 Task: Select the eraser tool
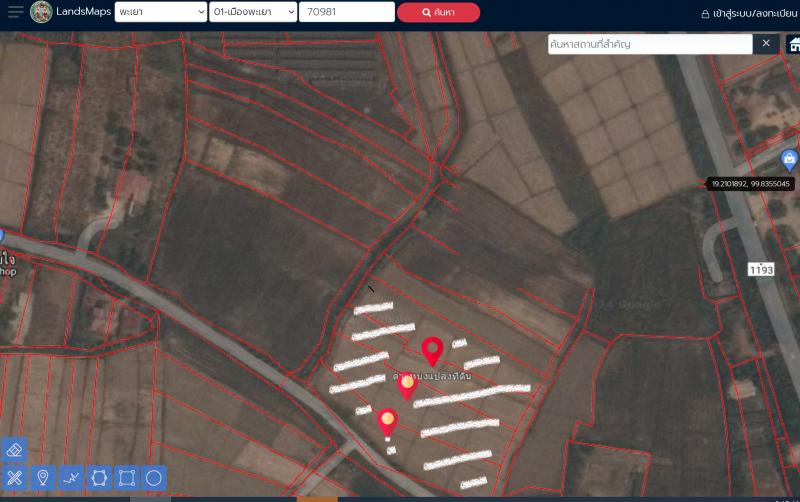click(15, 448)
